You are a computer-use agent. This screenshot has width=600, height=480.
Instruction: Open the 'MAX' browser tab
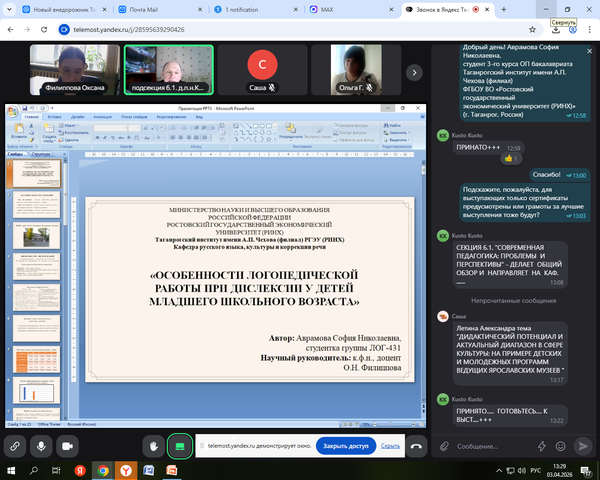350,7
